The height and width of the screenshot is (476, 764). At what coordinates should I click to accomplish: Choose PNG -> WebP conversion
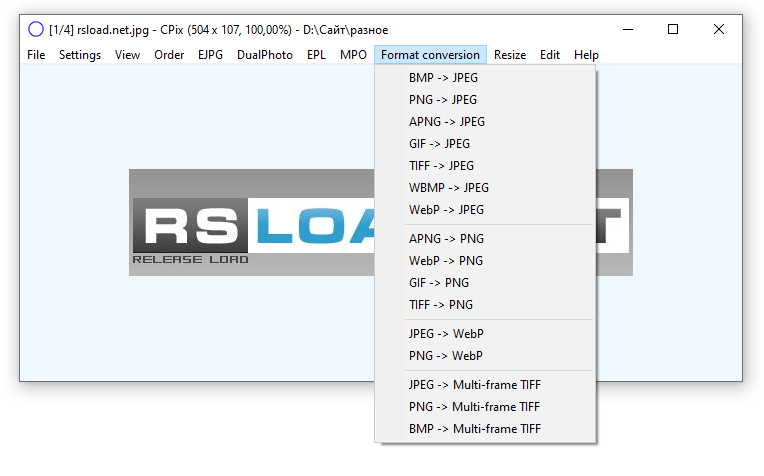(485, 356)
